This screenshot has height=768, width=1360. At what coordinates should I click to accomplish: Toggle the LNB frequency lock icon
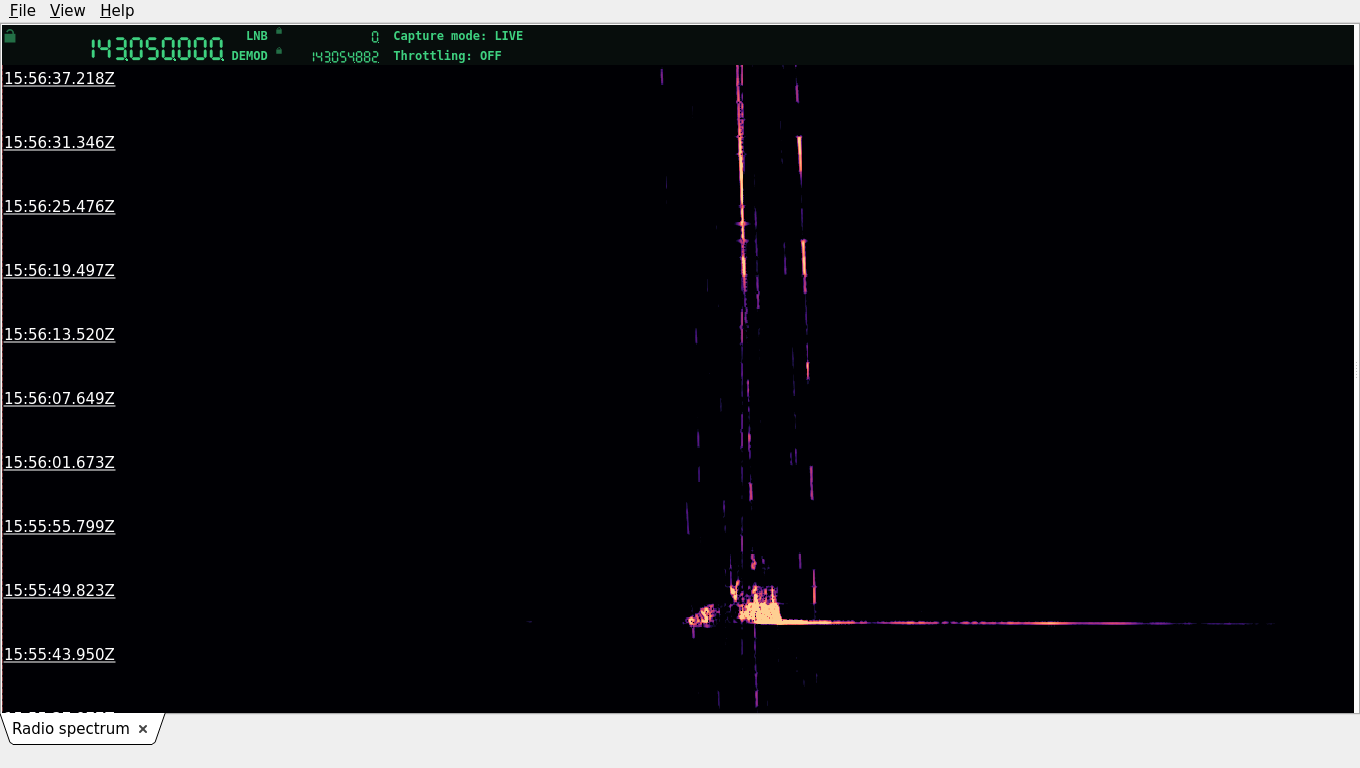pyautogui.click(x=279, y=31)
